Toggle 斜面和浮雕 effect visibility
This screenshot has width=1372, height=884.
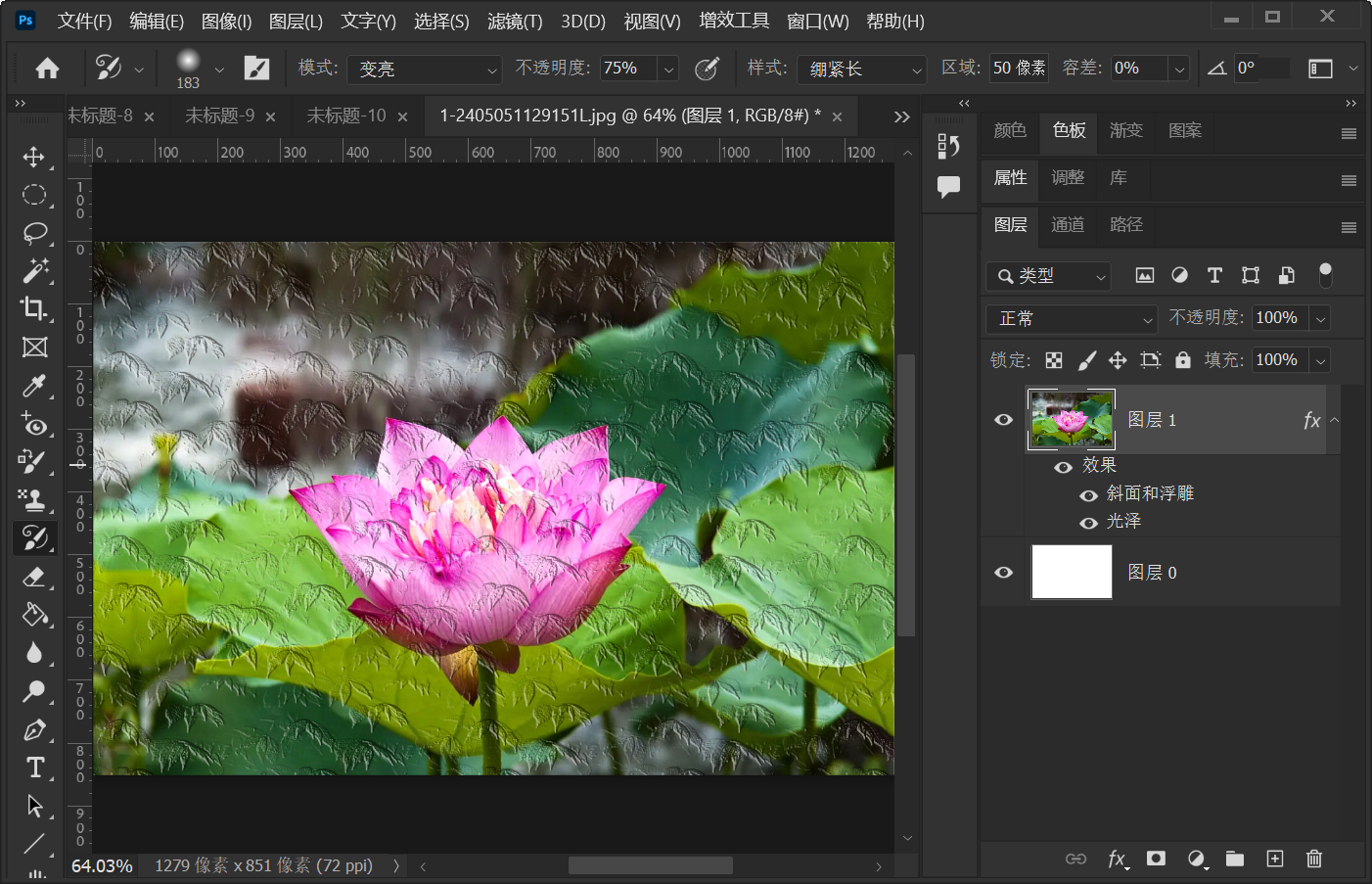coord(1088,495)
